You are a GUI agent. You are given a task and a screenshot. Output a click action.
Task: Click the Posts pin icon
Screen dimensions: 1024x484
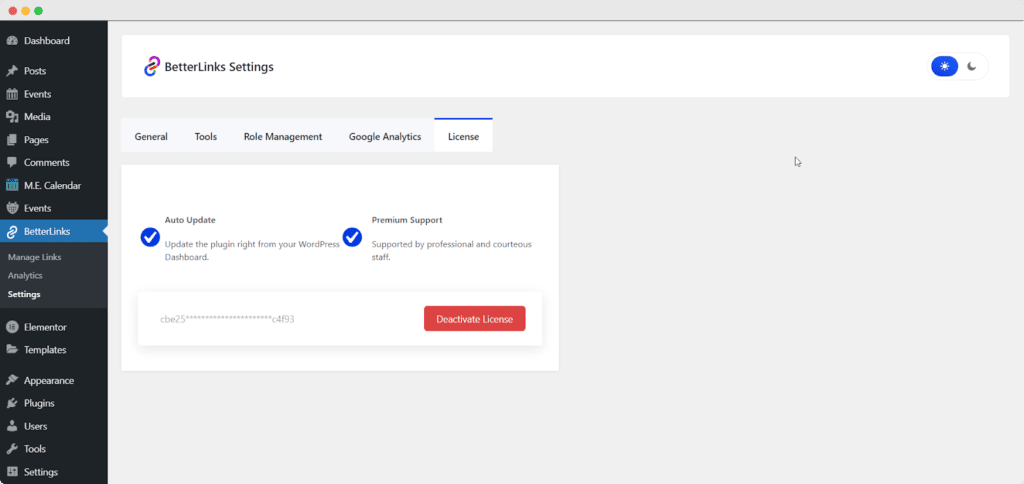(12, 71)
